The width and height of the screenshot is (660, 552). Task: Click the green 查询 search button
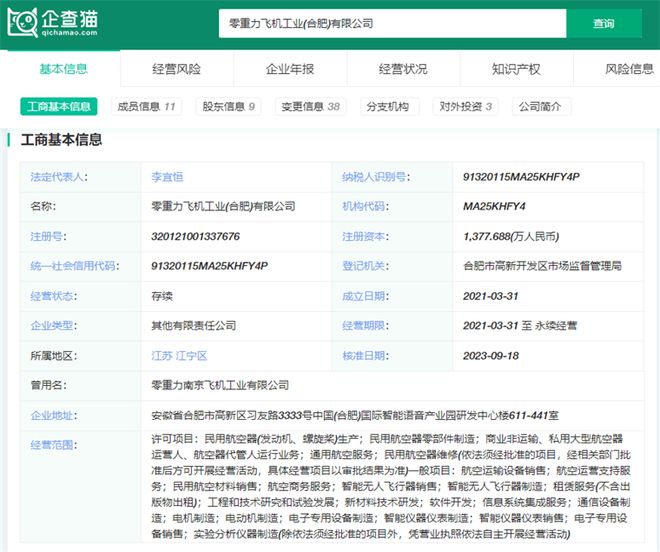(x=604, y=24)
